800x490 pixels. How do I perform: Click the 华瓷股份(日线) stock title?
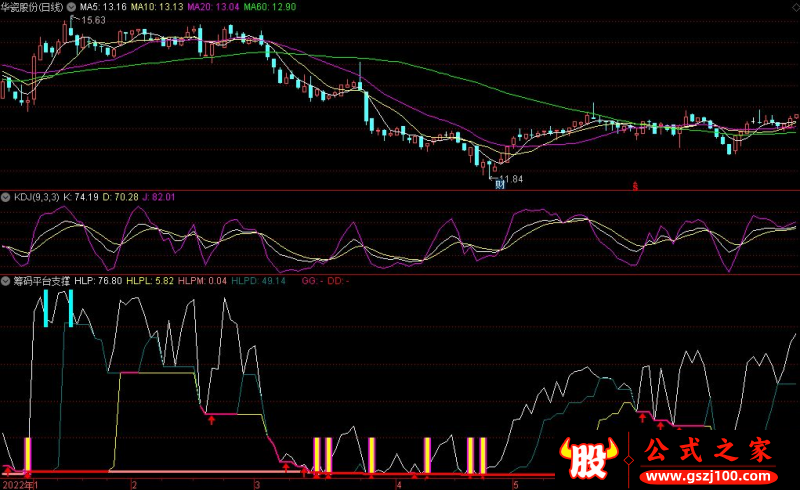click(x=32, y=7)
